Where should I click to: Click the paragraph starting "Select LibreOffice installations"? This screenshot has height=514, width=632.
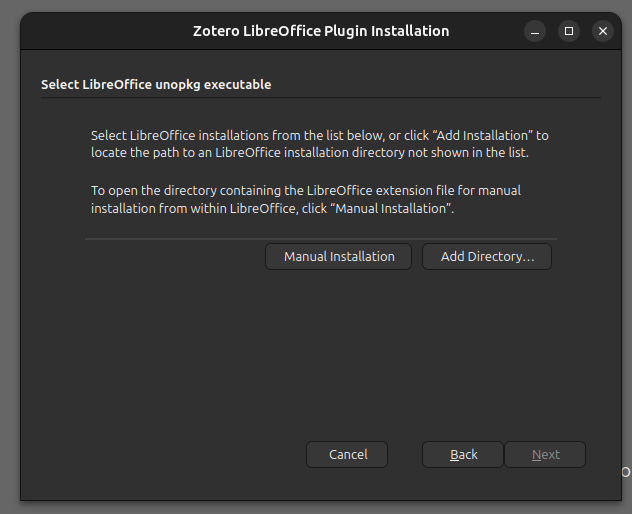click(320, 144)
